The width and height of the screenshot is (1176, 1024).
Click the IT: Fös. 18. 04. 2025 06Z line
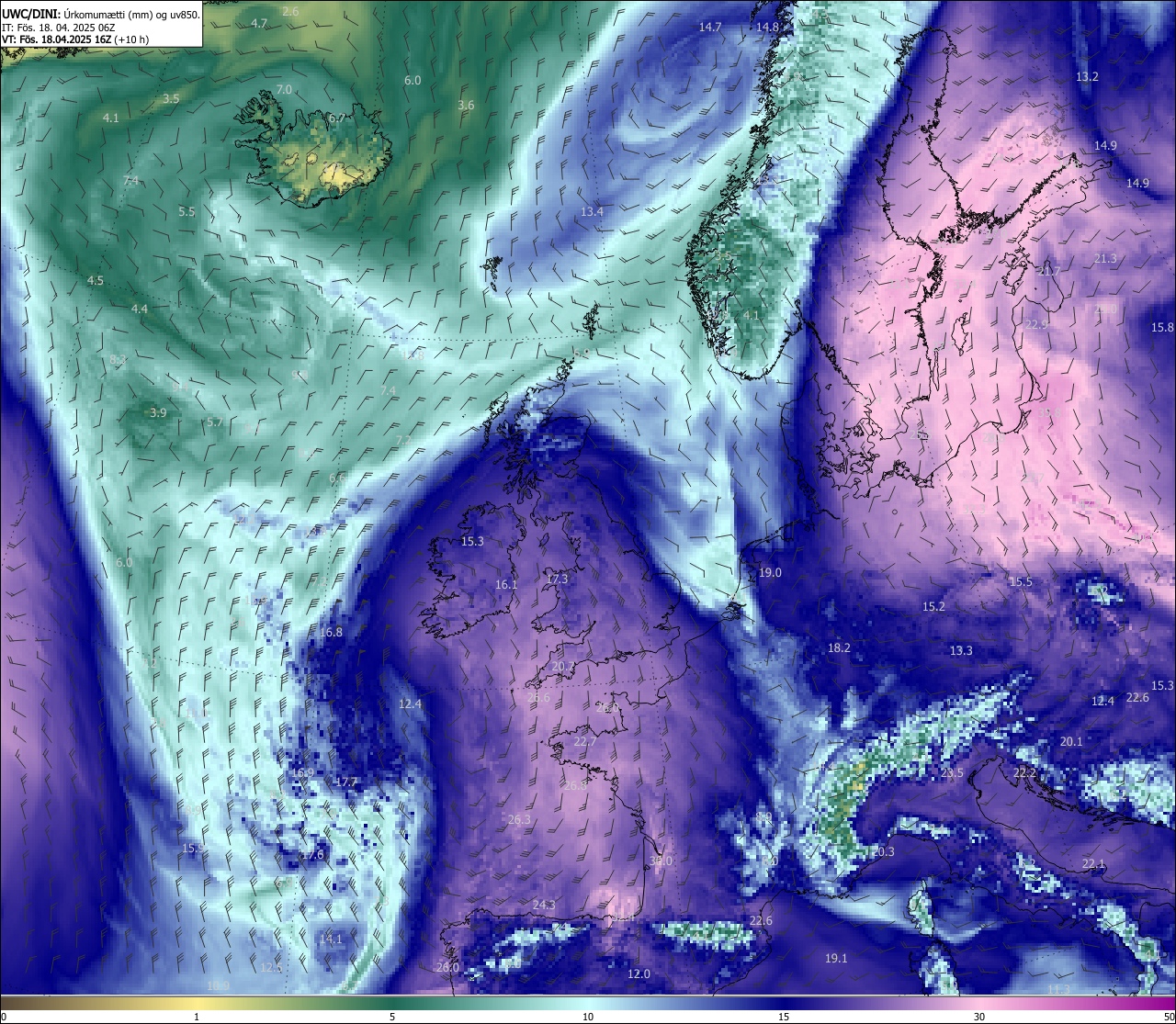pos(58,27)
